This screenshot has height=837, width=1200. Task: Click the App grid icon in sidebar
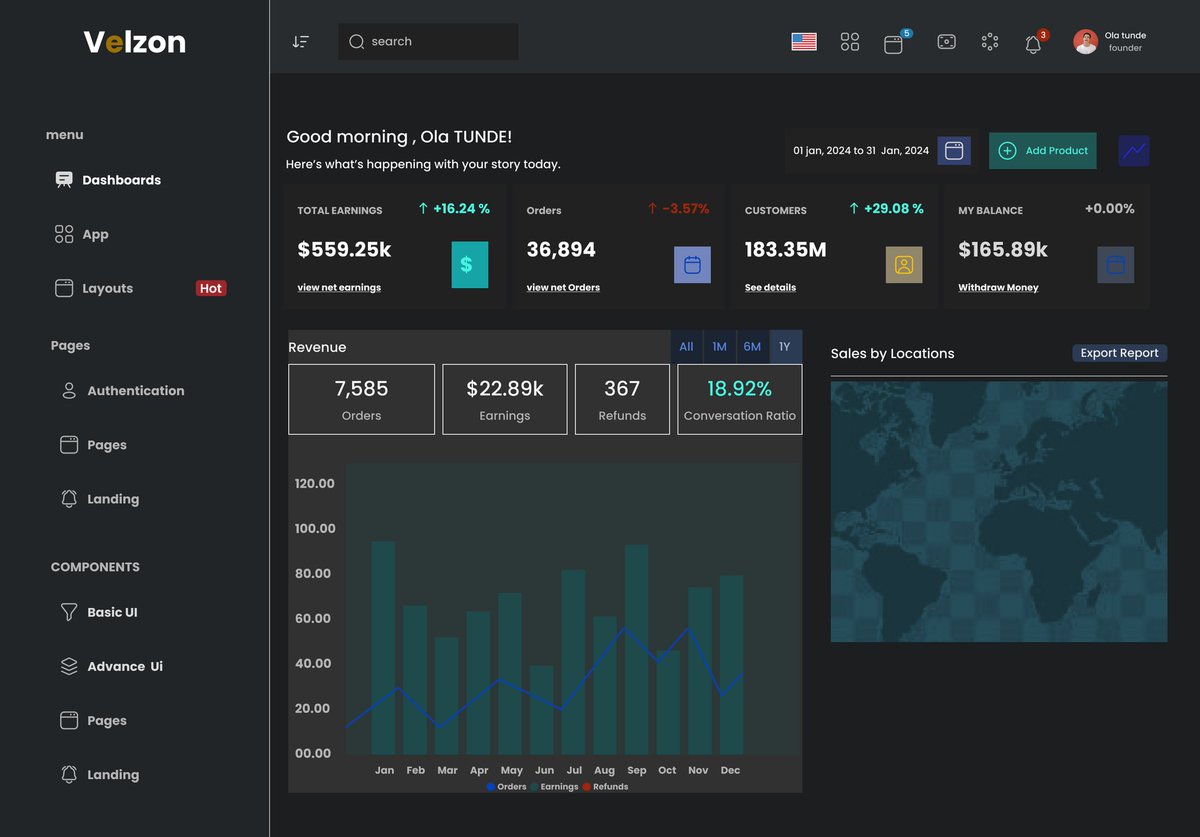[64, 234]
